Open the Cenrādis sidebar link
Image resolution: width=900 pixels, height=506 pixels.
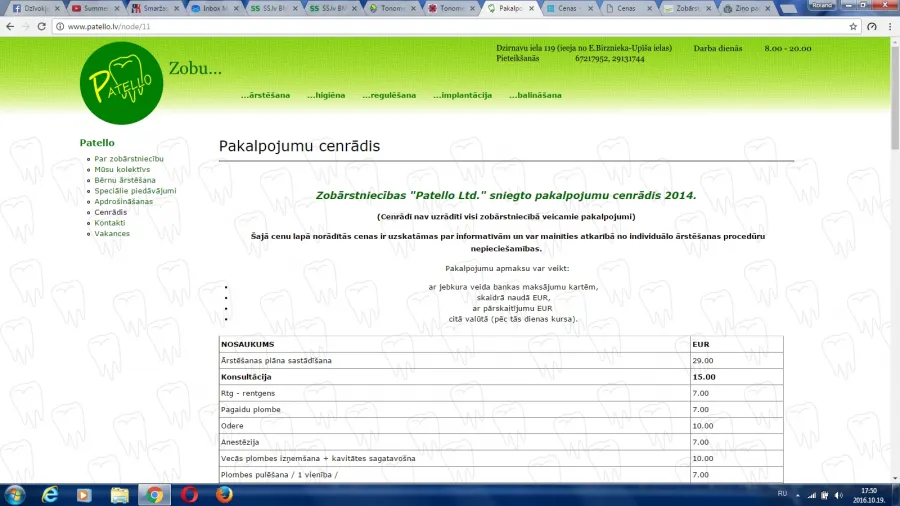pyautogui.click(x=111, y=212)
